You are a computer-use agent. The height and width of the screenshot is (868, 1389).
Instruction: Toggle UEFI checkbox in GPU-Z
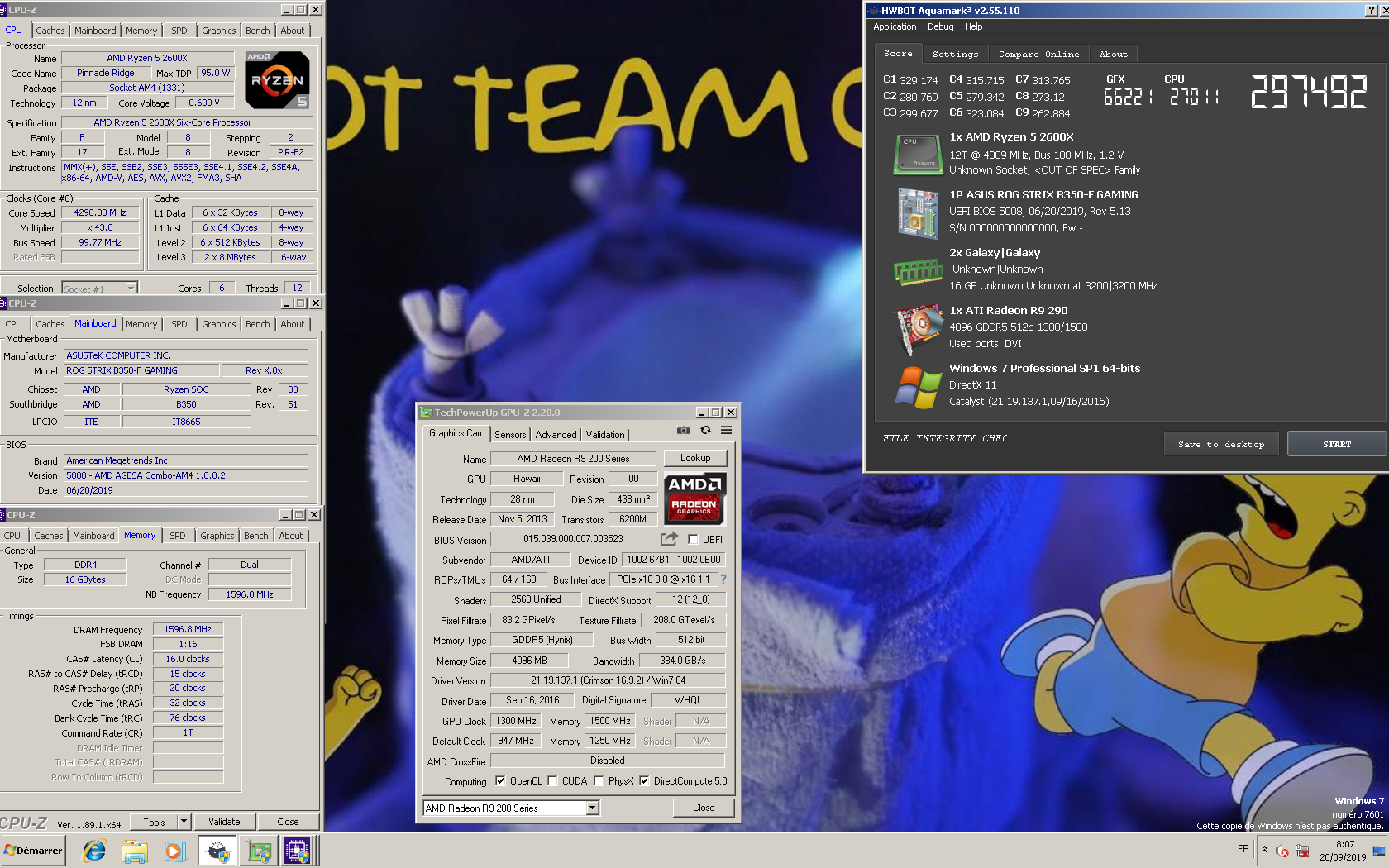point(694,540)
